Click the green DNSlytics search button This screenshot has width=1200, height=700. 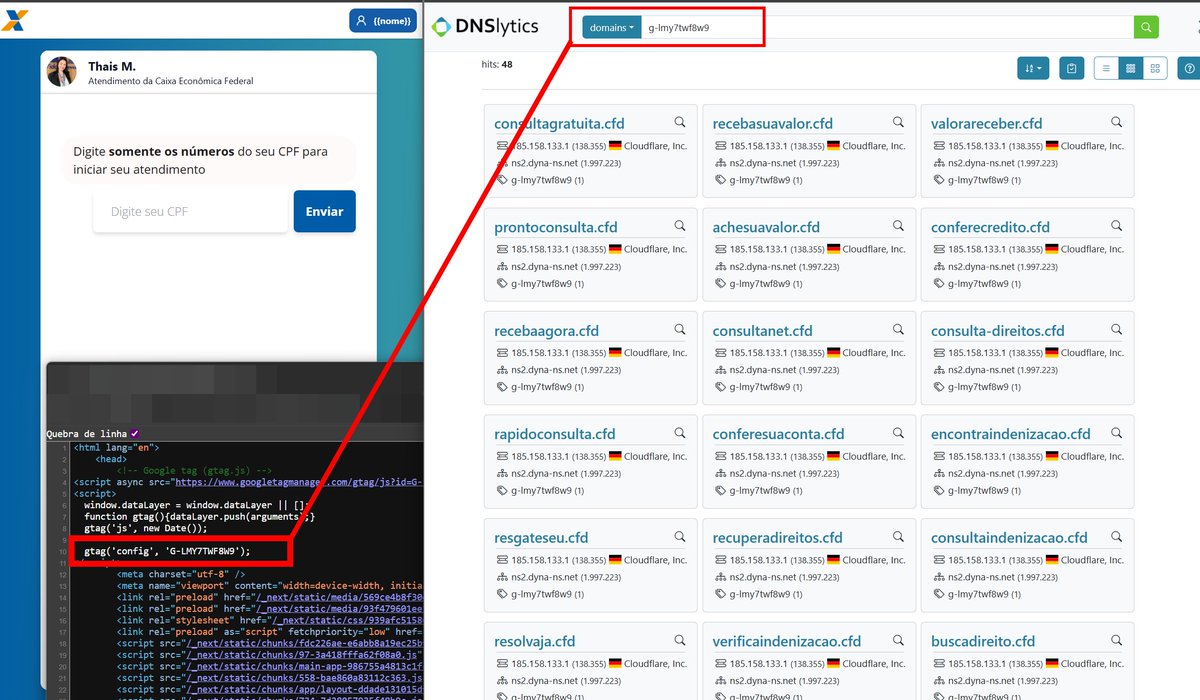[1146, 27]
